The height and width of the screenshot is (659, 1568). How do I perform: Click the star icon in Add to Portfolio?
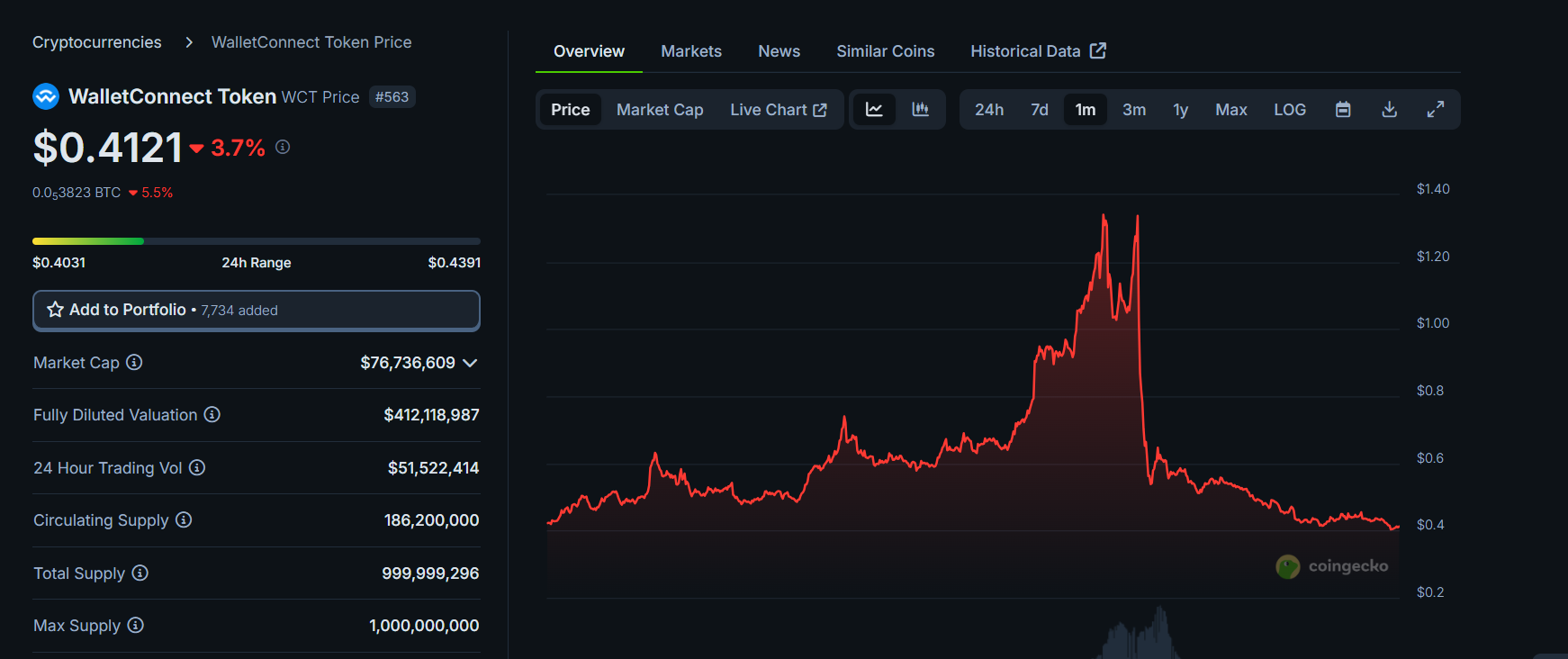tap(55, 310)
